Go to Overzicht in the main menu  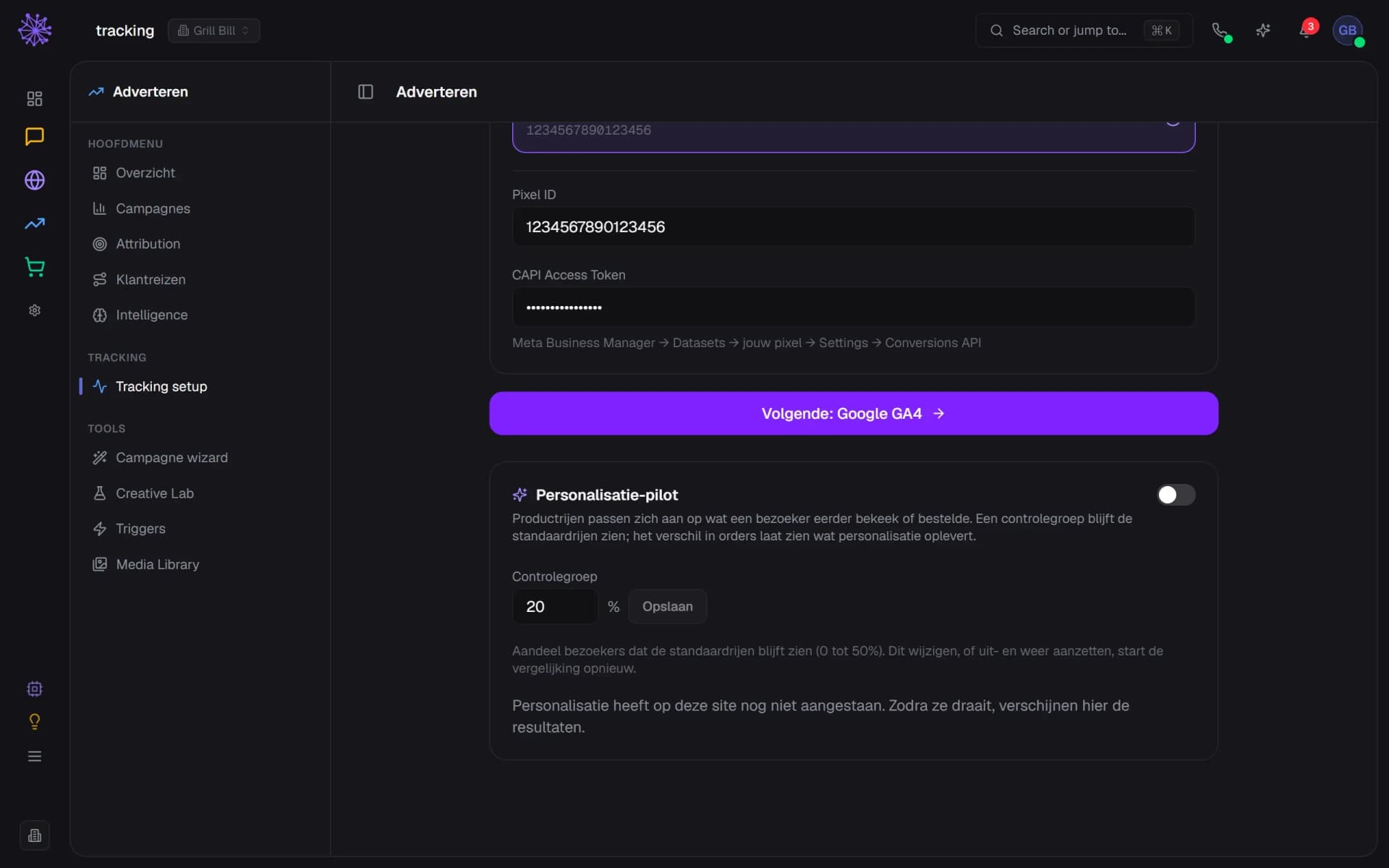pos(200,173)
